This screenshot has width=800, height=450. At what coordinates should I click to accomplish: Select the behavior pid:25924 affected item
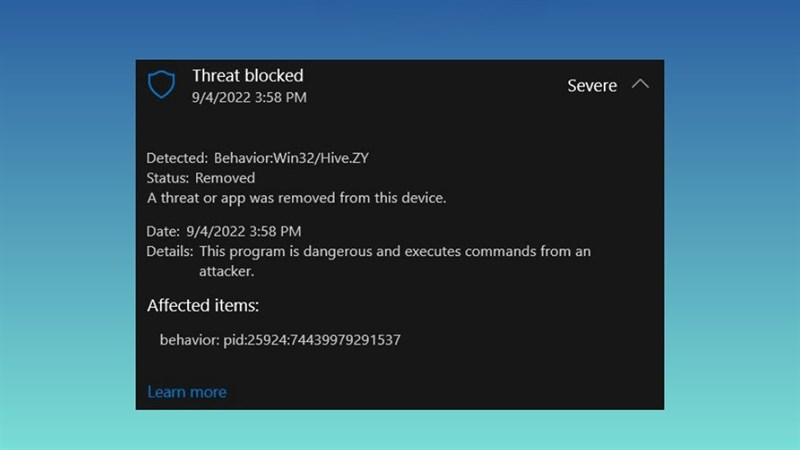coord(280,340)
